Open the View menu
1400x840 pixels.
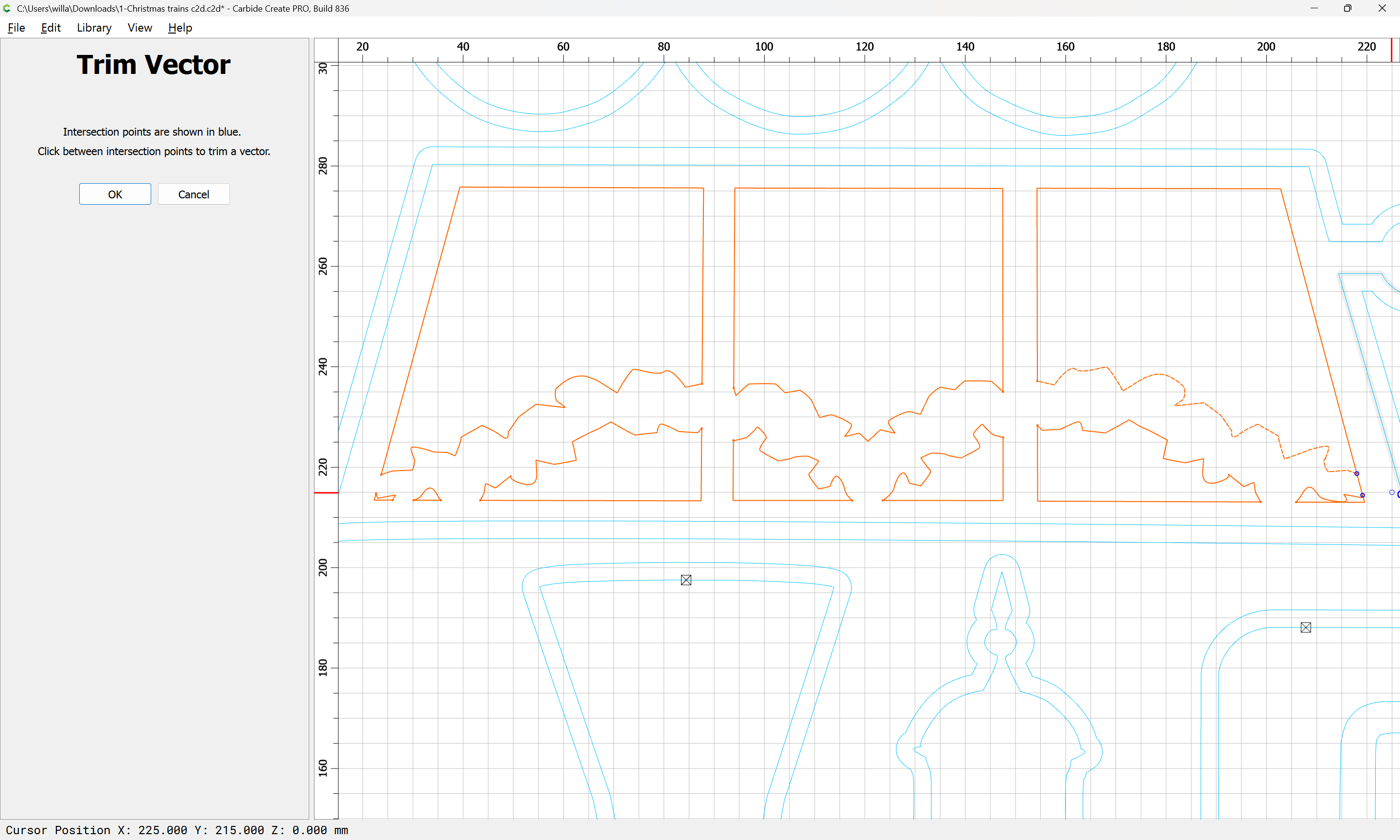click(140, 28)
